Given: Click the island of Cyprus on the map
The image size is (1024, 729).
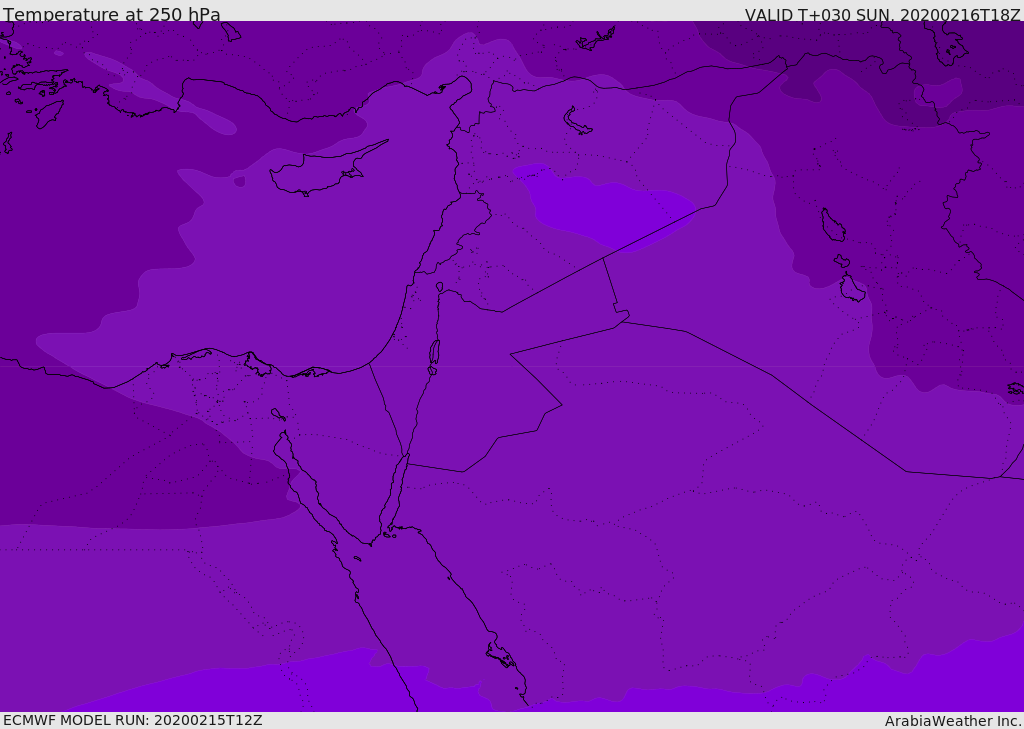Looking at the screenshot, I should [x=320, y=172].
